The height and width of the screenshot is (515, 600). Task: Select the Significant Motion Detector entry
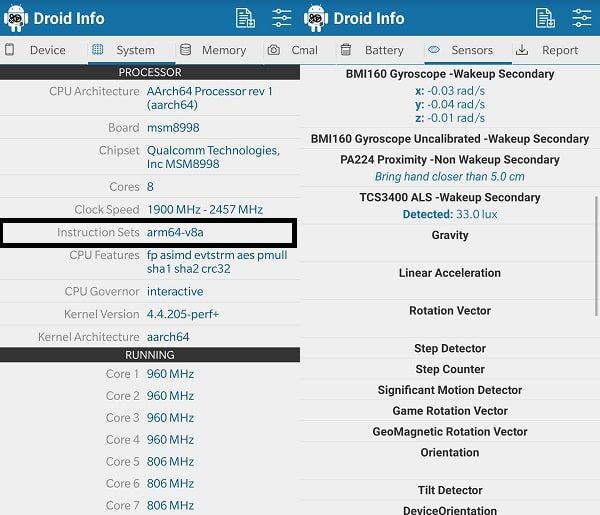tap(450, 390)
